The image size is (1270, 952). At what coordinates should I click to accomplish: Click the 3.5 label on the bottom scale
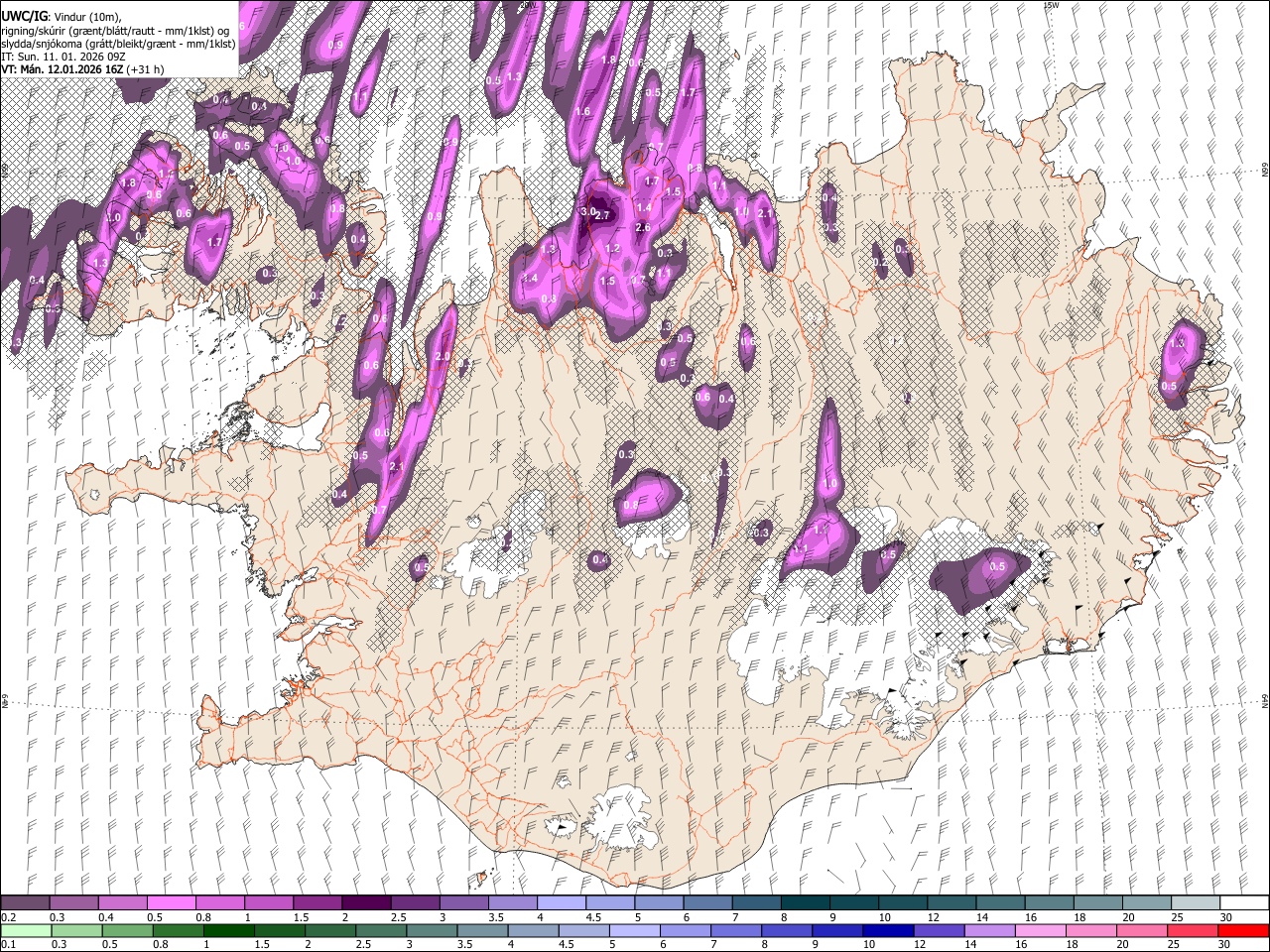point(464,944)
